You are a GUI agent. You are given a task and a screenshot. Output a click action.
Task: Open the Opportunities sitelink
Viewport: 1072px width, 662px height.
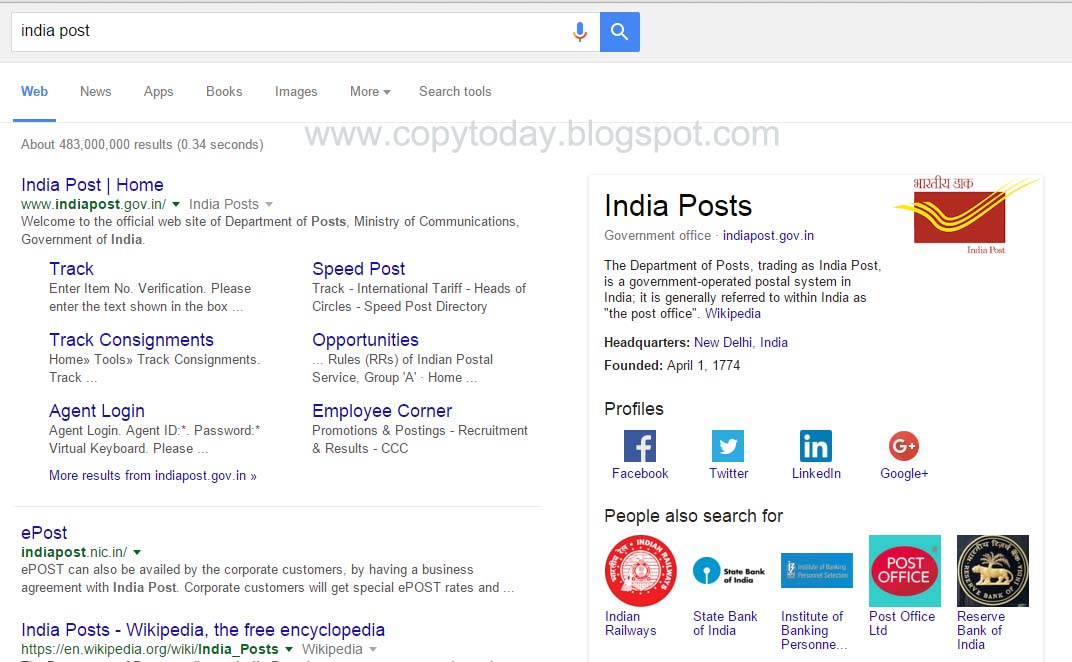(x=365, y=340)
